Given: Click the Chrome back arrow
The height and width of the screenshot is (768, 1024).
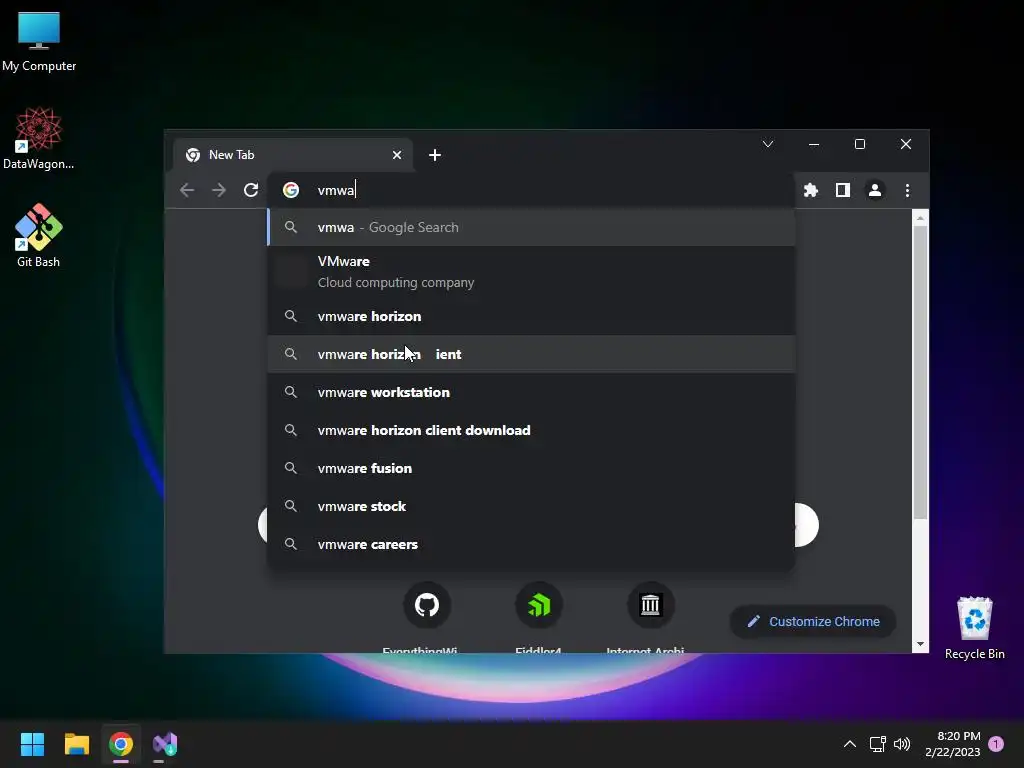Looking at the screenshot, I should pyautogui.click(x=187, y=190).
